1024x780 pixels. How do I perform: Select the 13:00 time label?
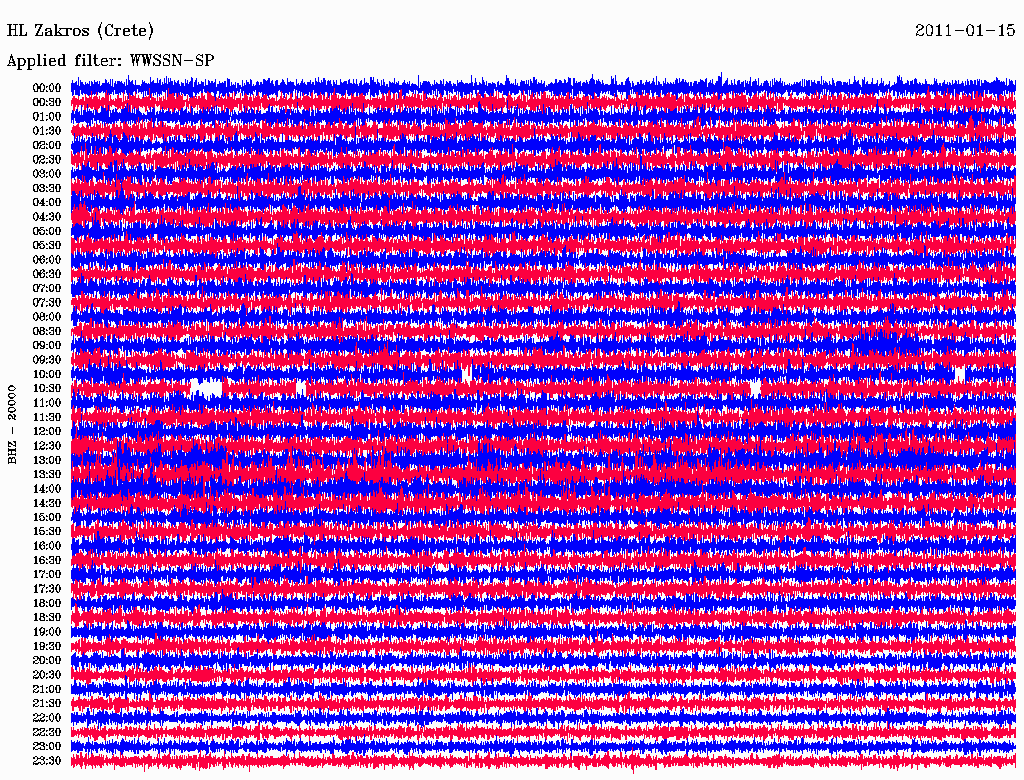tap(47, 460)
